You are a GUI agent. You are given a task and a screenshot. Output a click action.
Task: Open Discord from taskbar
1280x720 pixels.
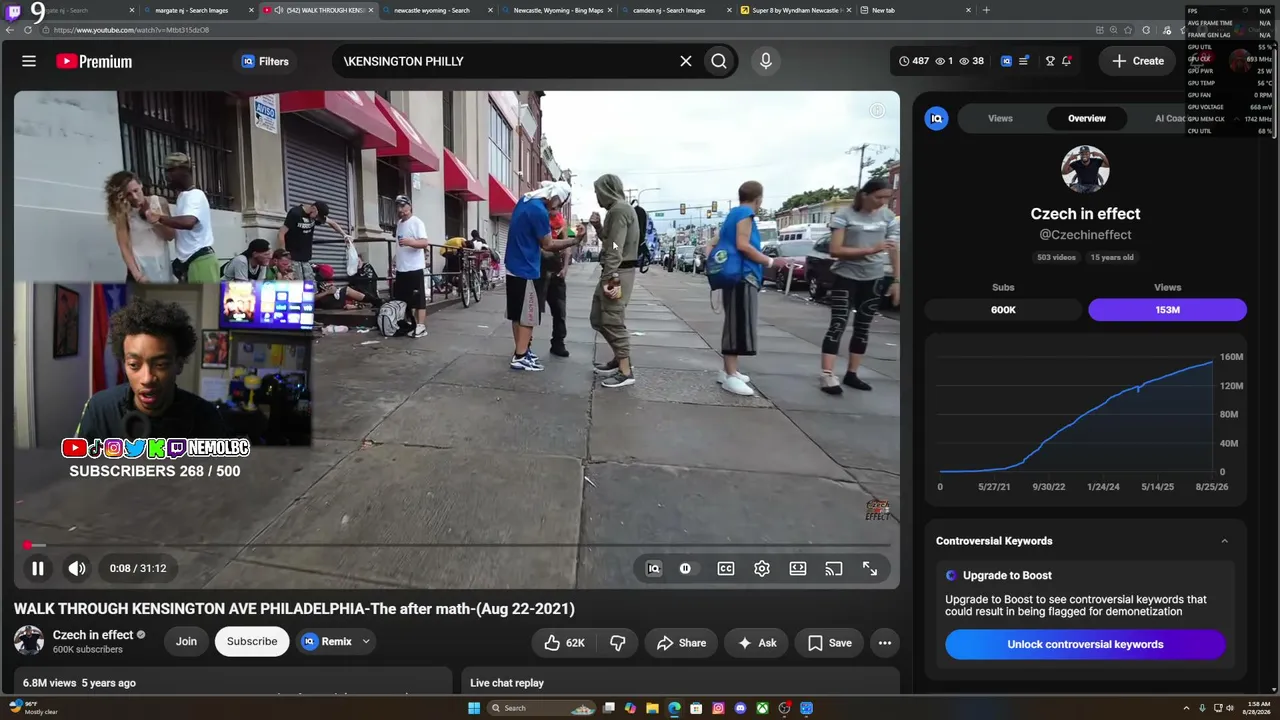tap(740, 708)
